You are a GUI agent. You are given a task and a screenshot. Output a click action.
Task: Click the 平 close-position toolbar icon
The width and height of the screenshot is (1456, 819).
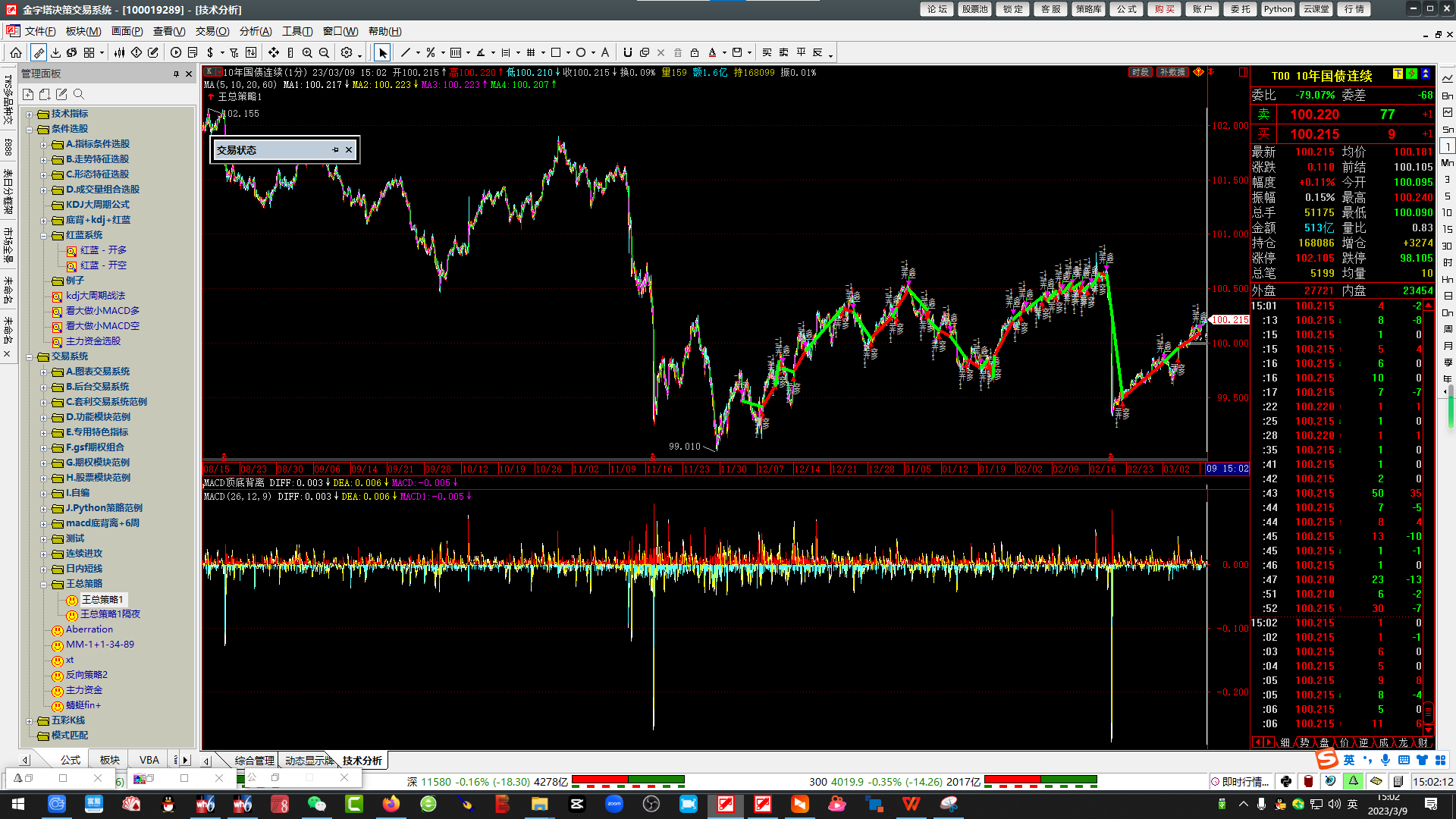801,52
